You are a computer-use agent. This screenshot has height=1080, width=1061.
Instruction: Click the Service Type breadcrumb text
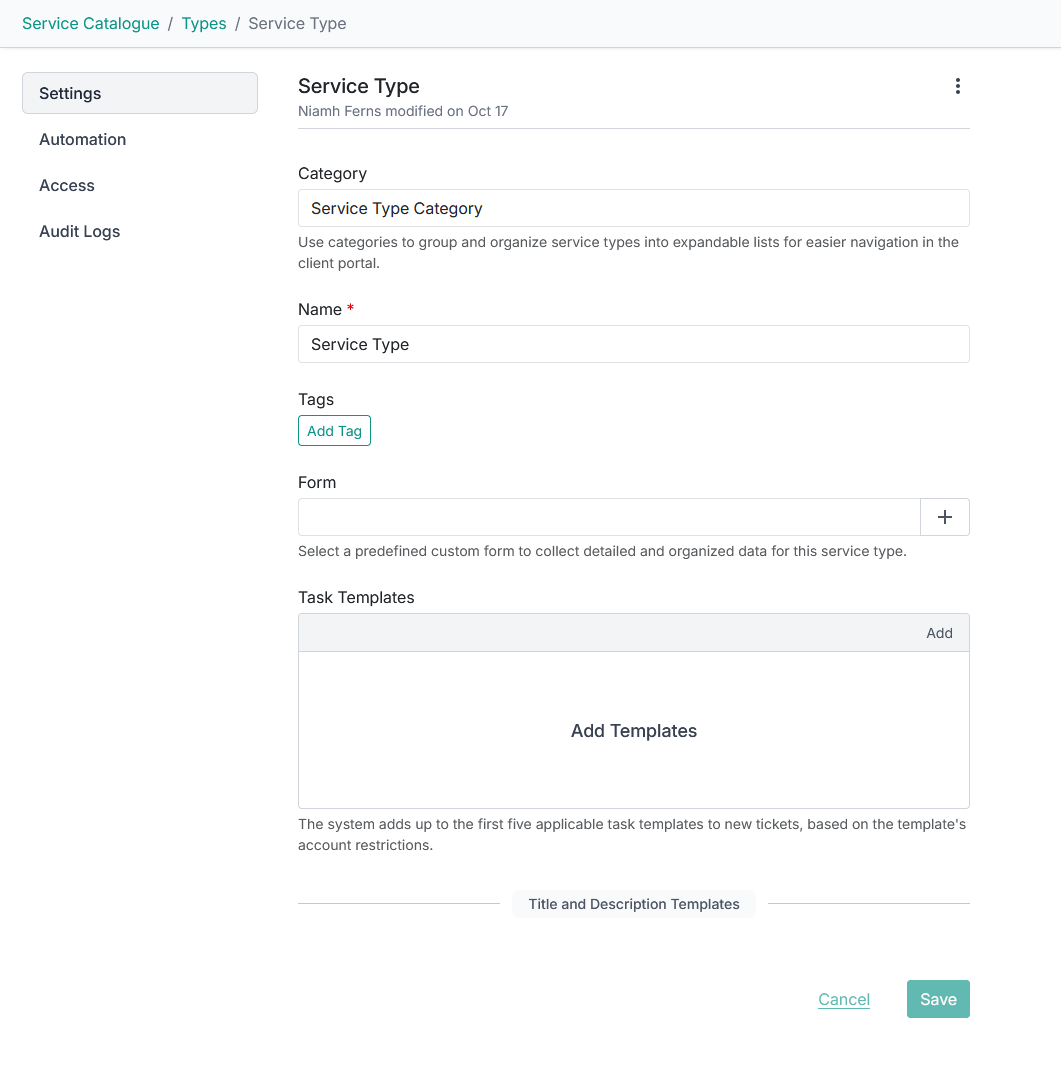point(297,23)
